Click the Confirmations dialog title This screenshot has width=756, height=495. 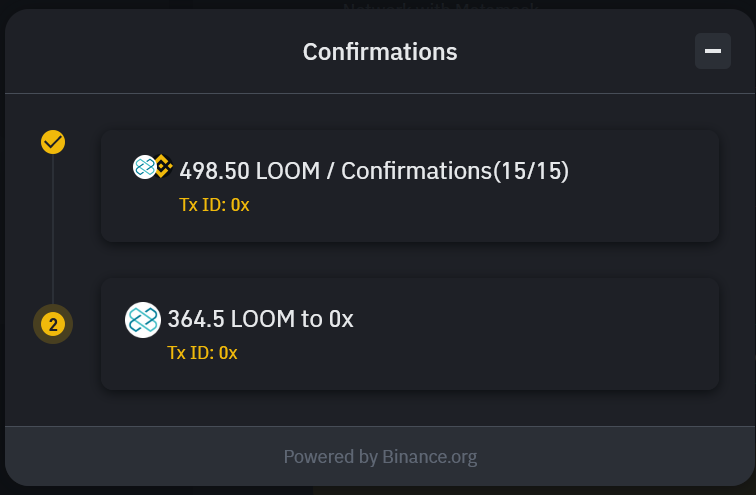380,52
